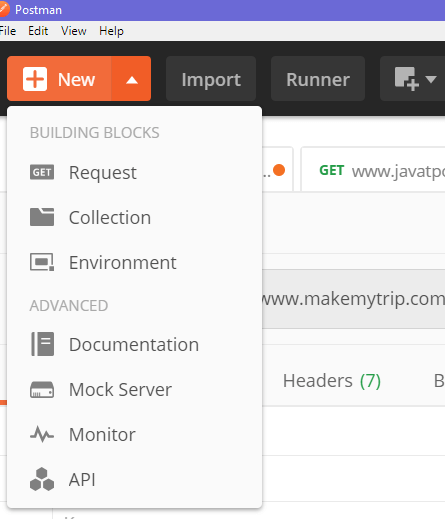
Task: Click the API hexagons icon
Action: [42, 479]
